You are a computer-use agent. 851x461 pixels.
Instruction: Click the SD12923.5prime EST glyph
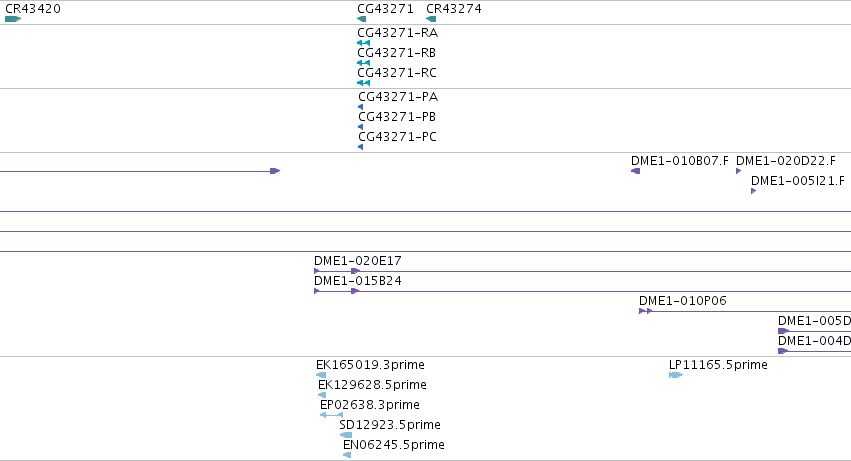tap(346, 435)
